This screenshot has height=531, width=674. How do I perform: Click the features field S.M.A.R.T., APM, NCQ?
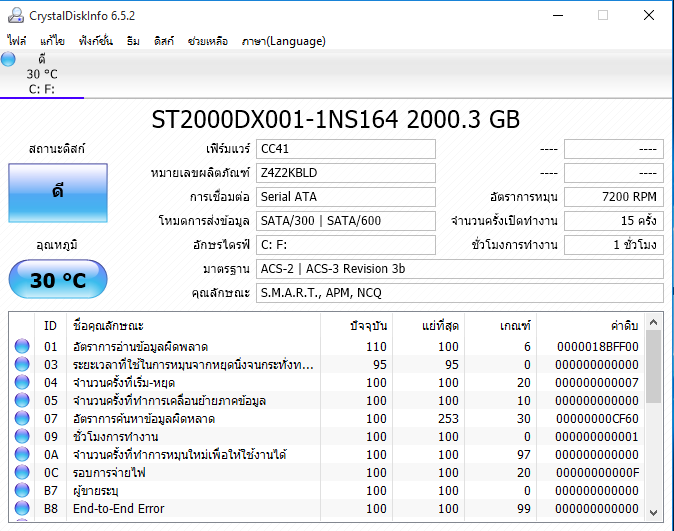[460, 293]
